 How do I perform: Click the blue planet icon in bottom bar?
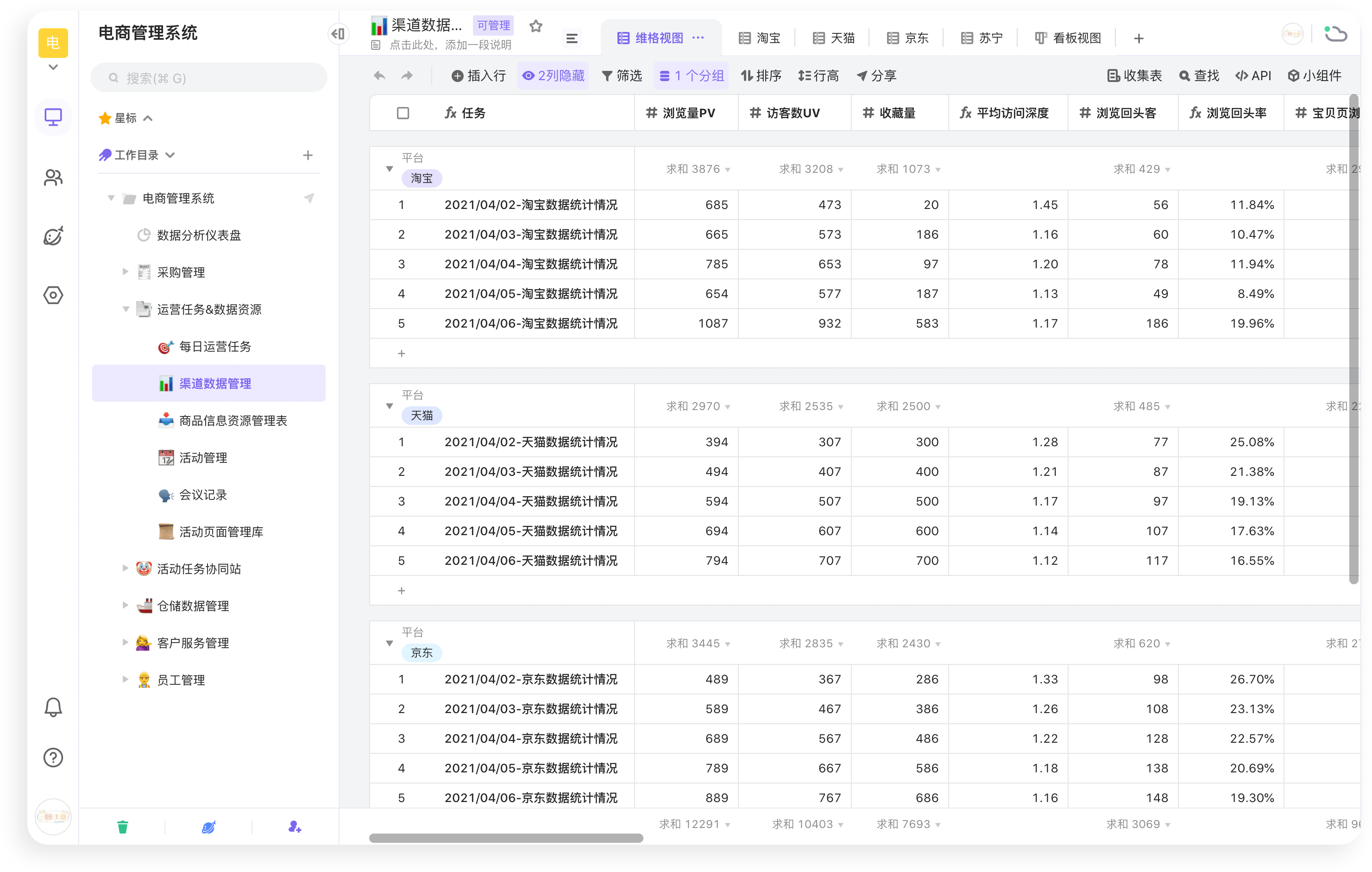pyautogui.click(x=208, y=827)
